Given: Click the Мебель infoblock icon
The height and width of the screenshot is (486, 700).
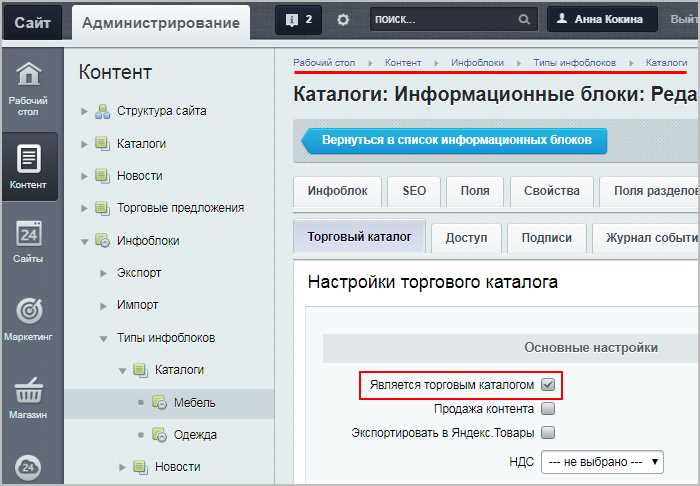Looking at the screenshot, I should click(159, 403).
